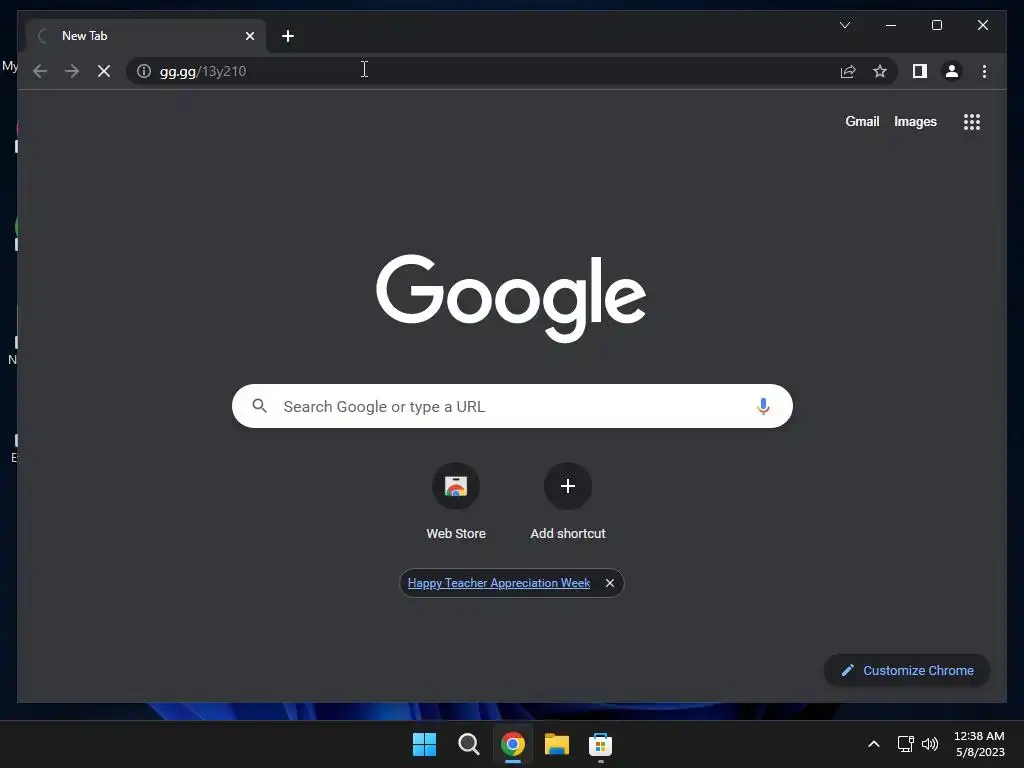Viewport: 1024px width, 768px height.
Task: Open Google apps grid
Action: (972, 121)
